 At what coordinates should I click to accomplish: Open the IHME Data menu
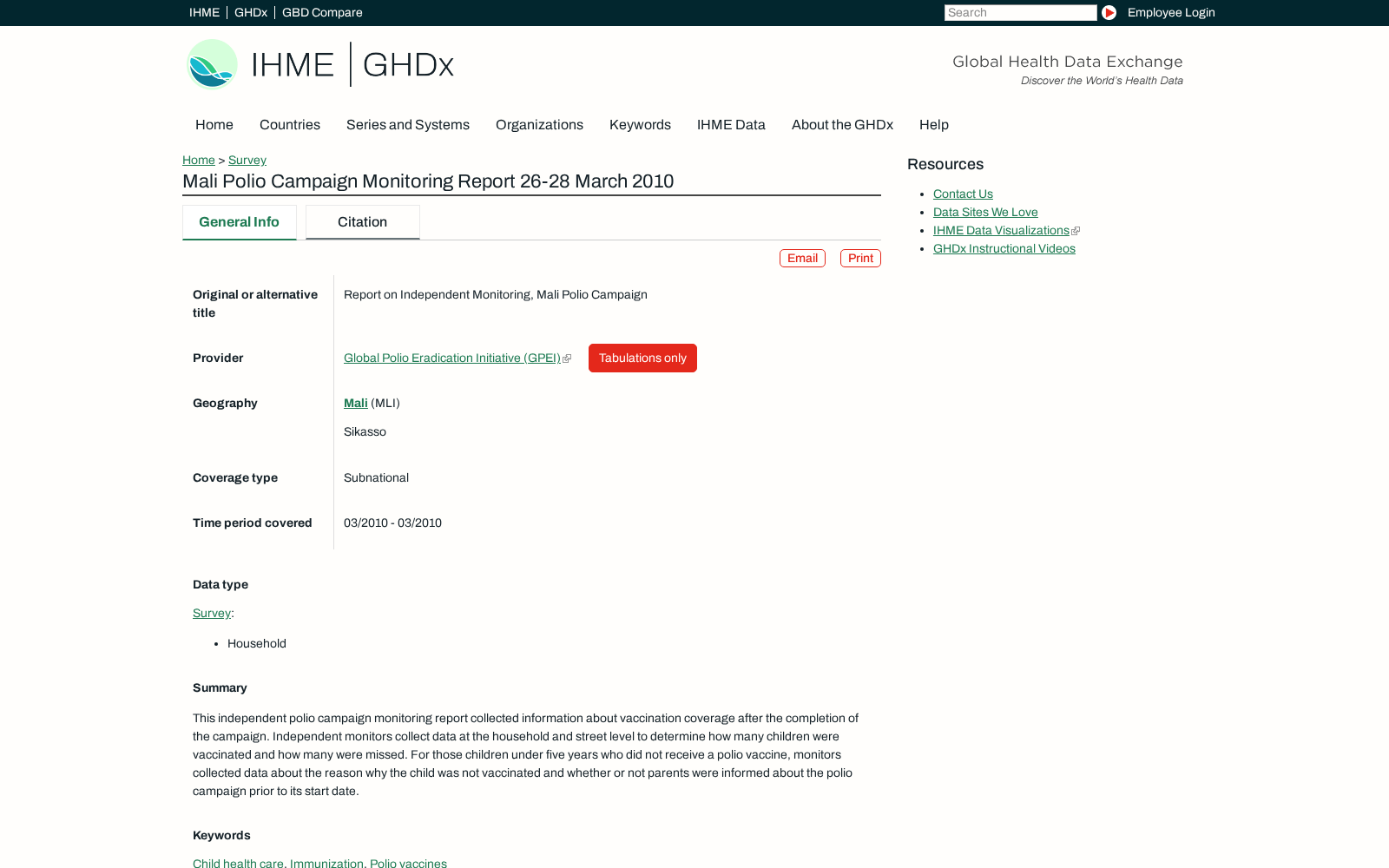click(731, 125)
